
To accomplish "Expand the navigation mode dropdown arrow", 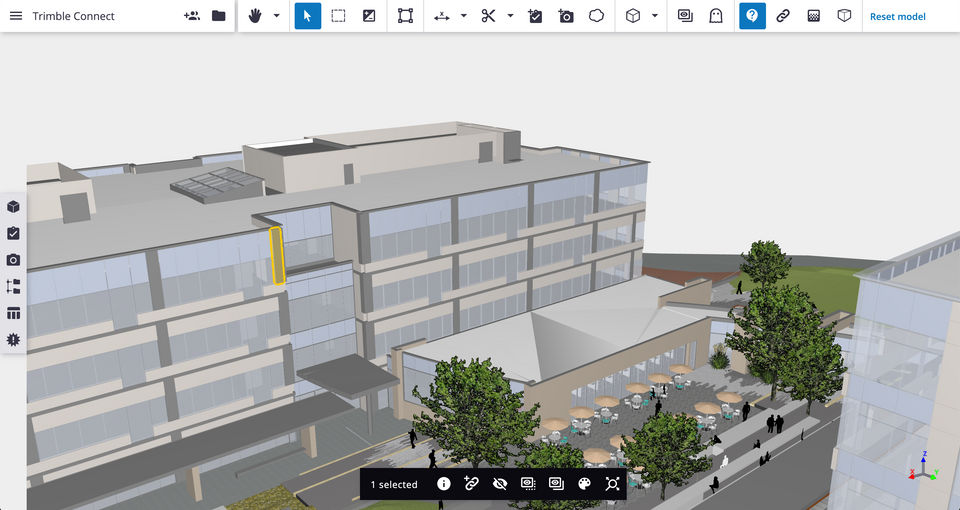I will coord(276,16).
